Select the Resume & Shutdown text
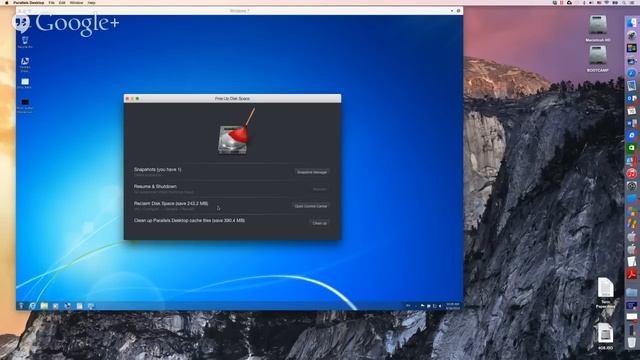The width and height of the screenshot is (640, 360). click(x=155, y=186)
